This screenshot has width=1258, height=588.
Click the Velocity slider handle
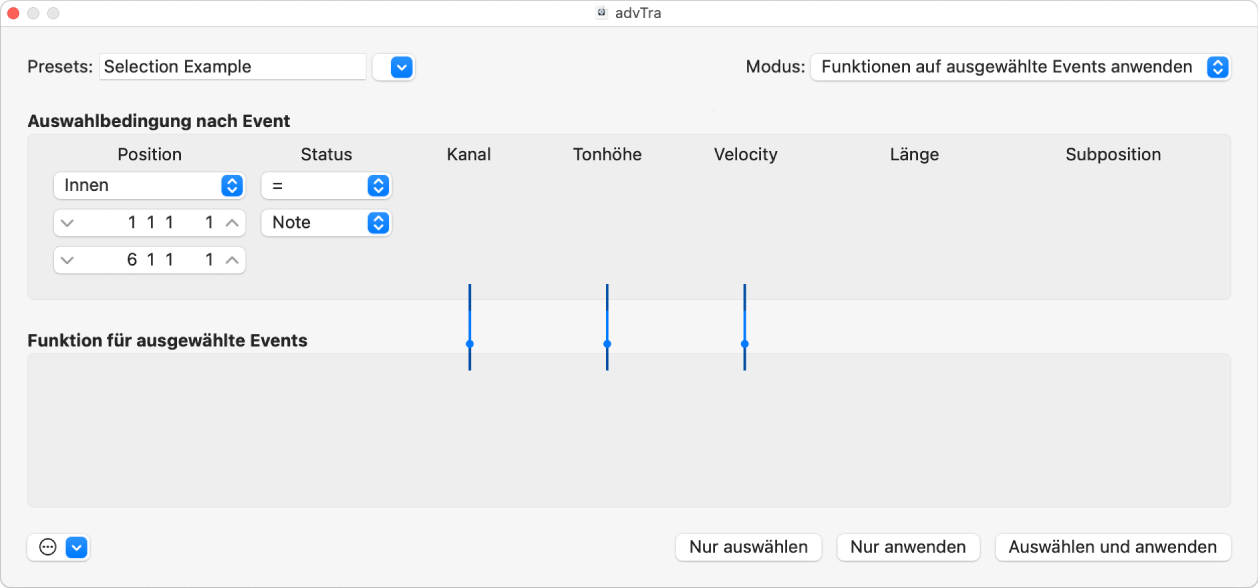(744, 344)
